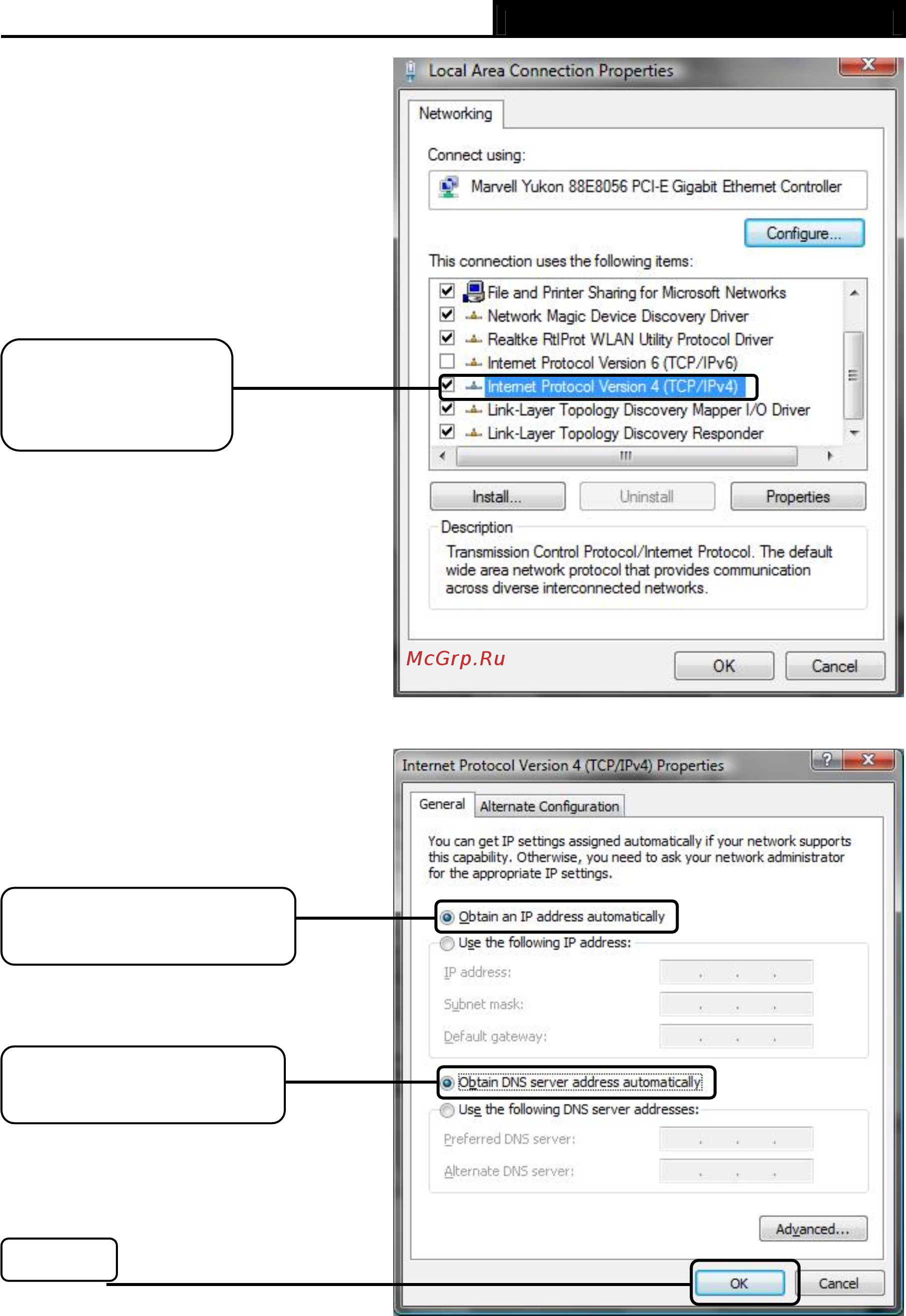Screen dimensions: 906x1316
Task: Check Internet Protocol Version 6 (TCP/IPv6)
Action: [x=447, y=362]
